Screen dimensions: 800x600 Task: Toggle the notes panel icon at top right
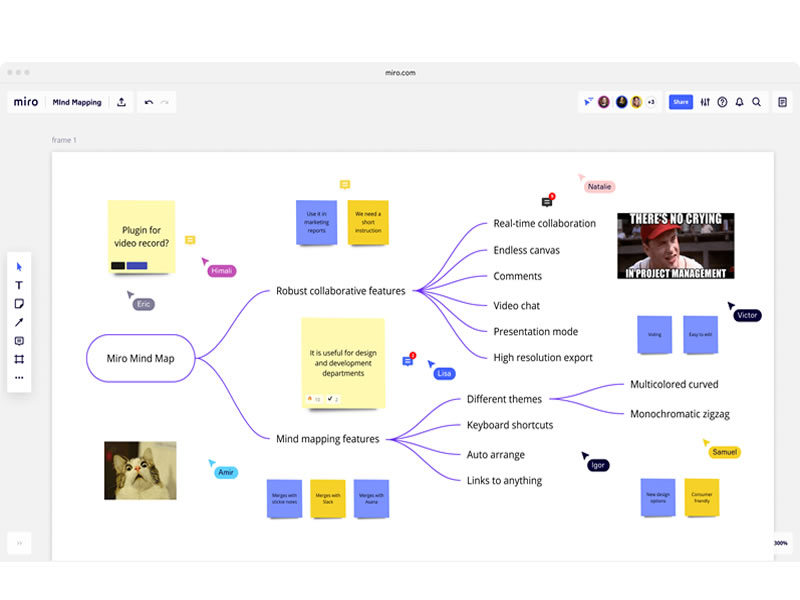click(782, 102)
